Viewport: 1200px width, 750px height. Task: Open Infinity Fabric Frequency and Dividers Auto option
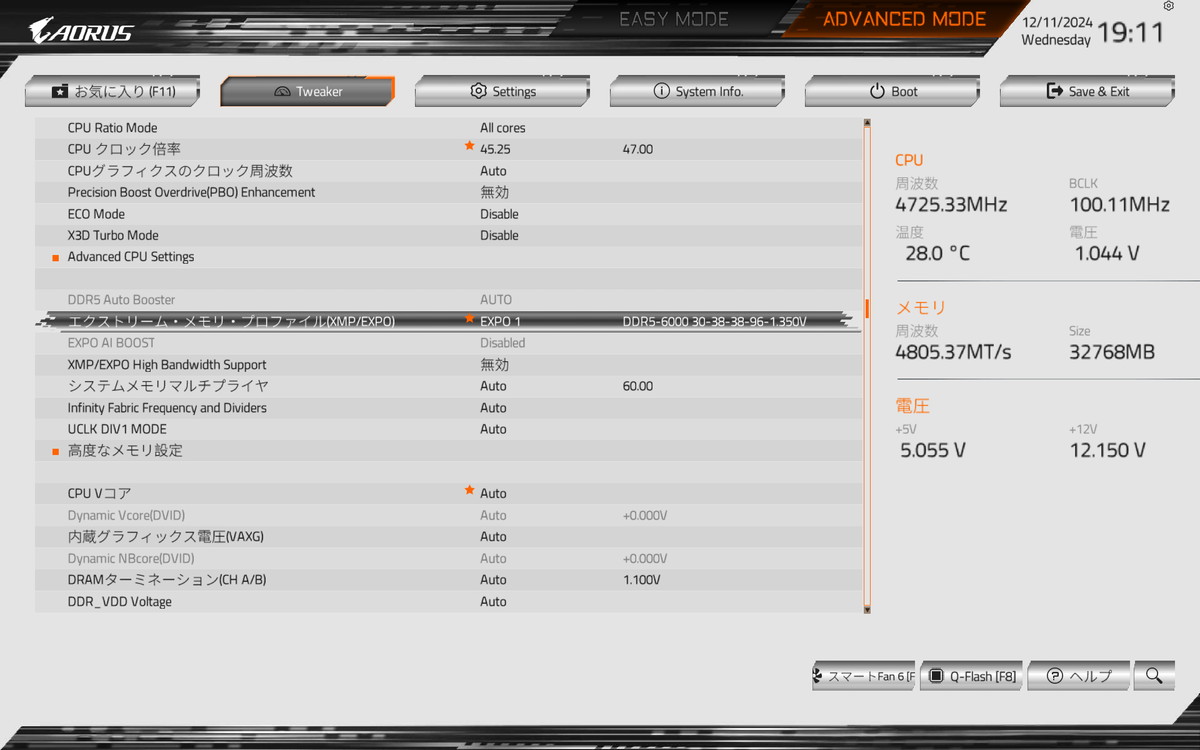pyautogui.click(x=493, y=408)
